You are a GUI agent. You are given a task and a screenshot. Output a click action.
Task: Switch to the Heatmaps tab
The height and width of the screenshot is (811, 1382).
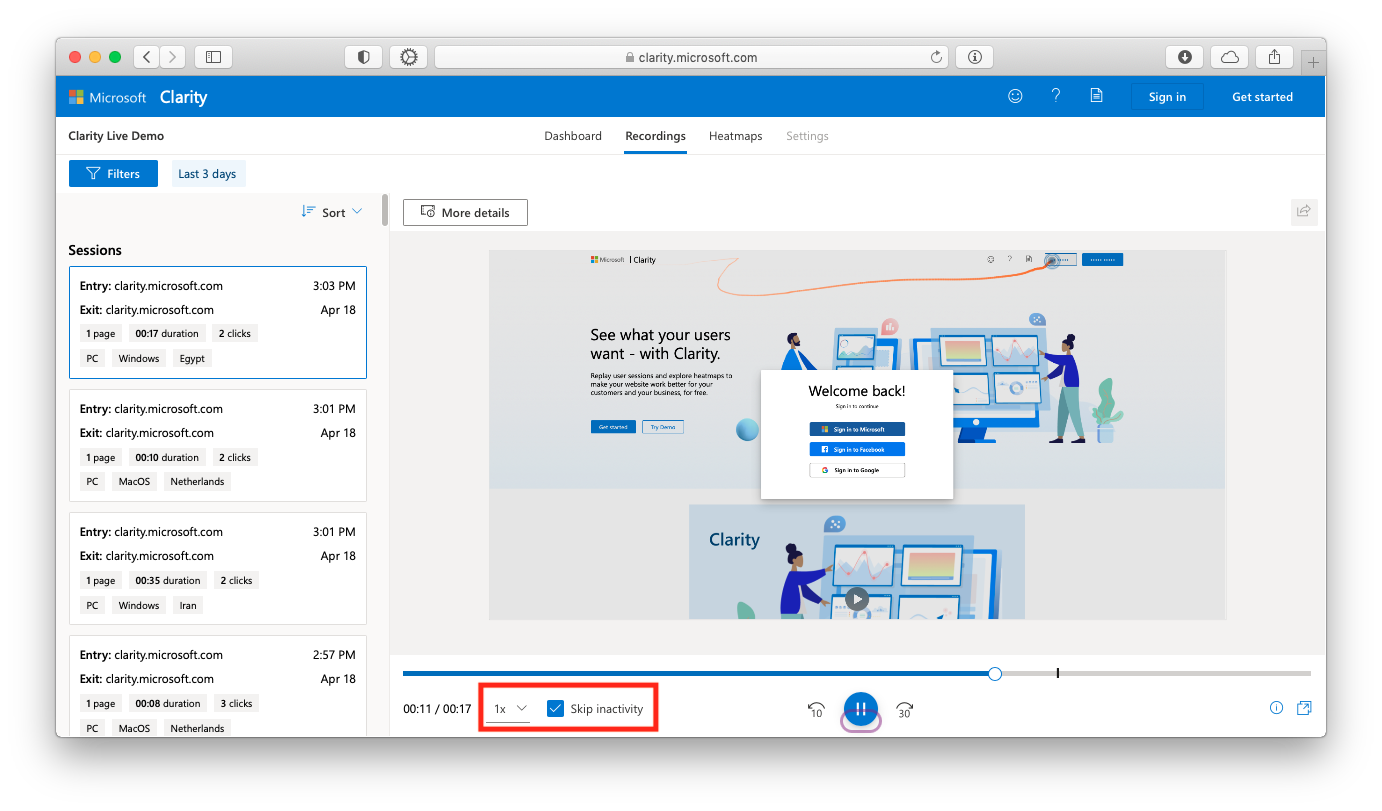(735, 136)
